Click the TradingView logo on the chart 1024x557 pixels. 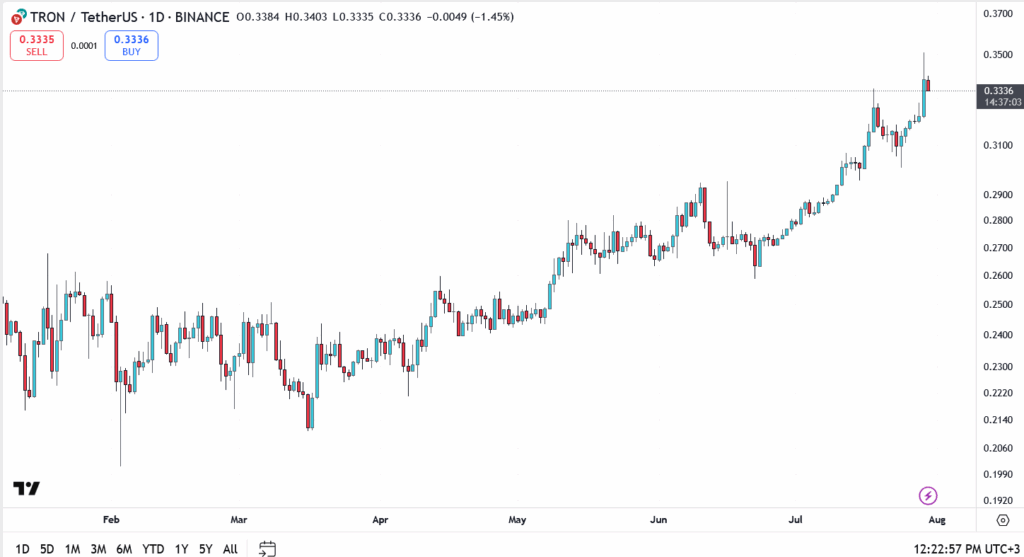click(26, 488)
